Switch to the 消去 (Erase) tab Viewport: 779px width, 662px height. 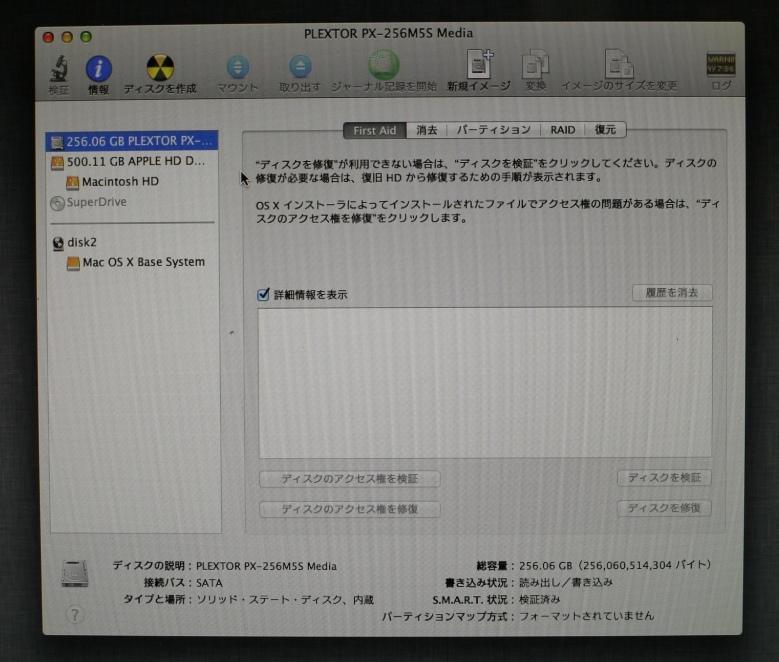(426, 130)
